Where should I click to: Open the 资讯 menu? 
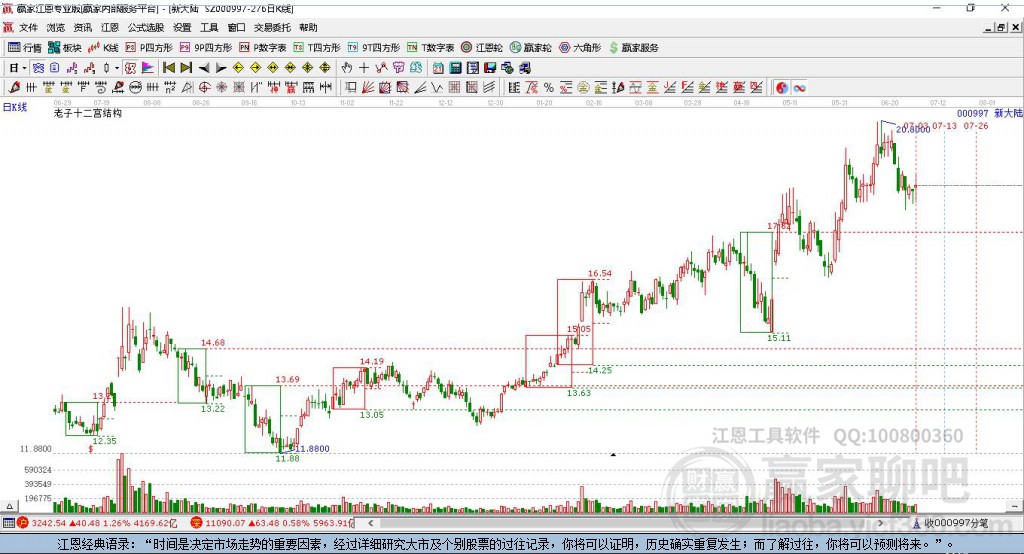pos(82,27)
